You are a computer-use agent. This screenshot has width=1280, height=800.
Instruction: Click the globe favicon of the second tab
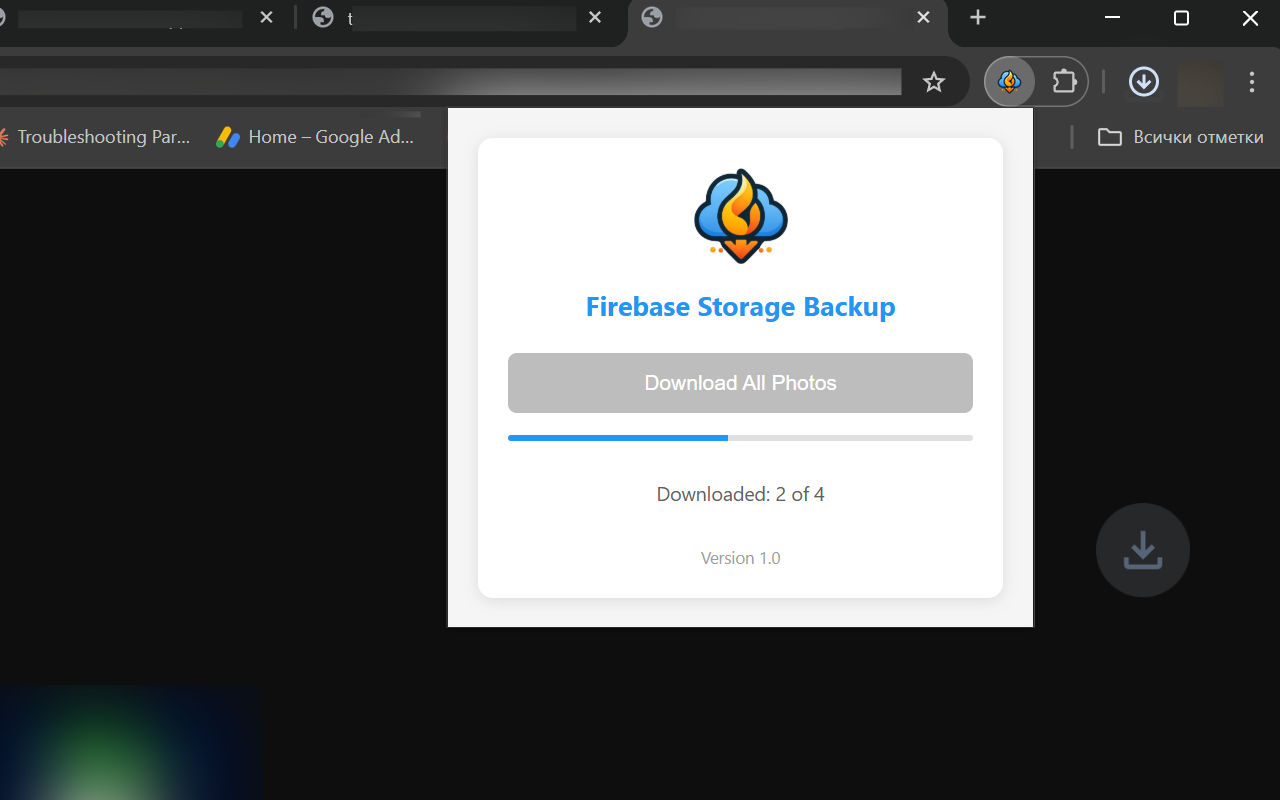pyautogui.click(x=323, y=17)
